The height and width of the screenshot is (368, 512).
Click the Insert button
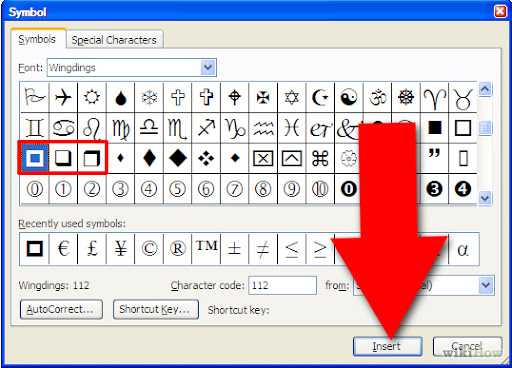coord(387,346)
